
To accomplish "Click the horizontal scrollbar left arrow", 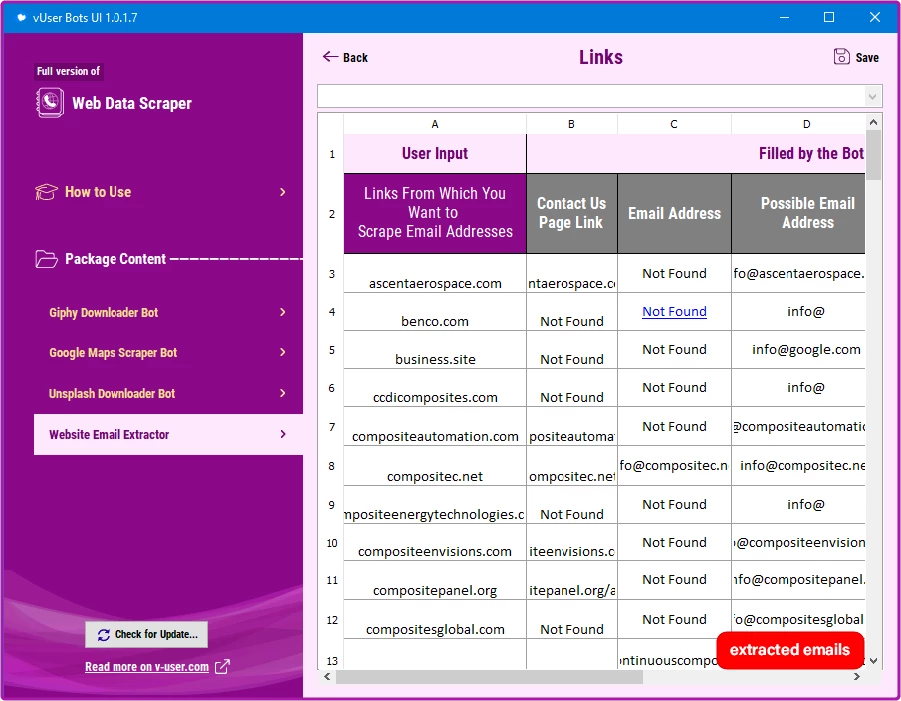I will coord(327,677).
